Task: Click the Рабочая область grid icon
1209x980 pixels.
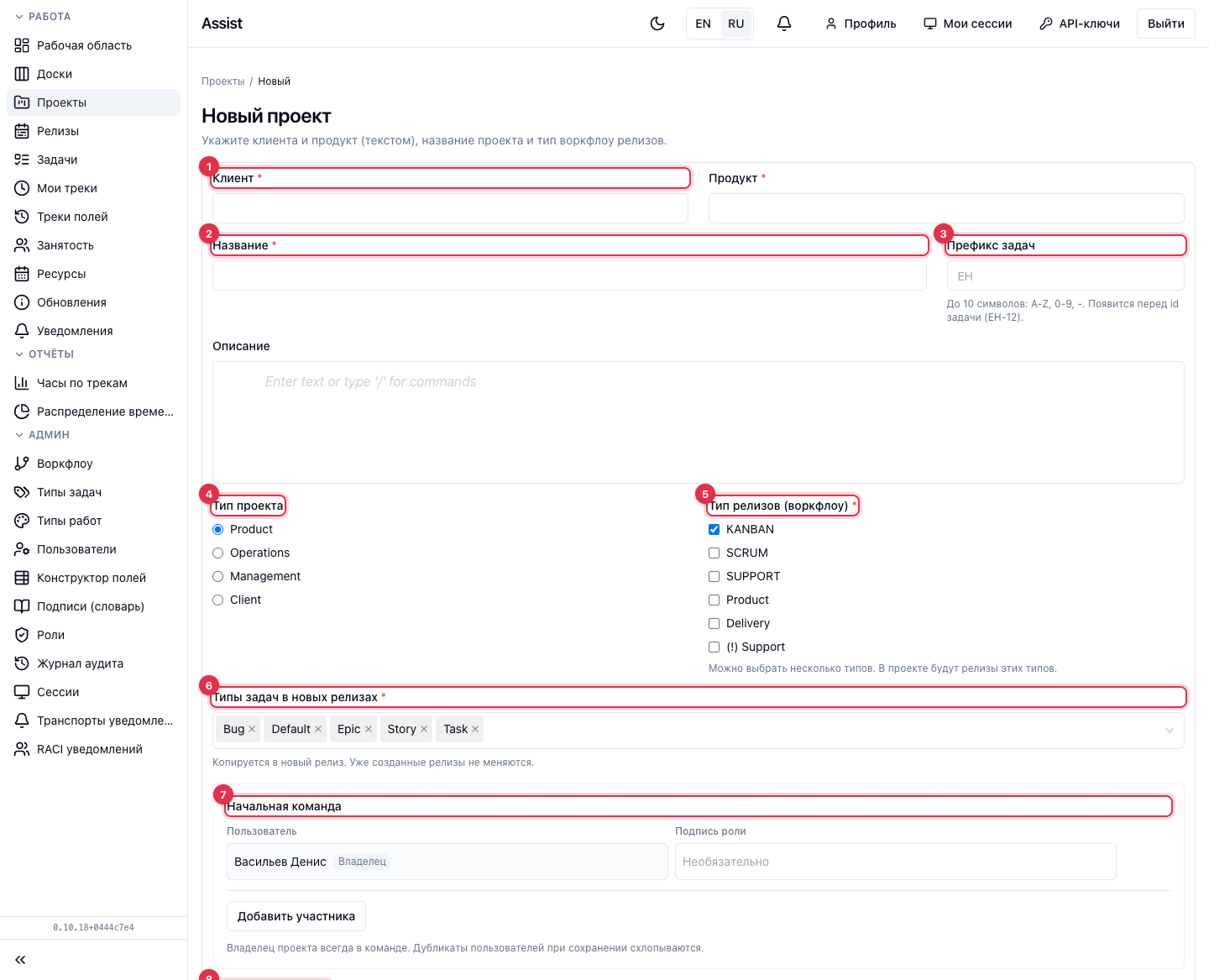Action: pos(22,45)
